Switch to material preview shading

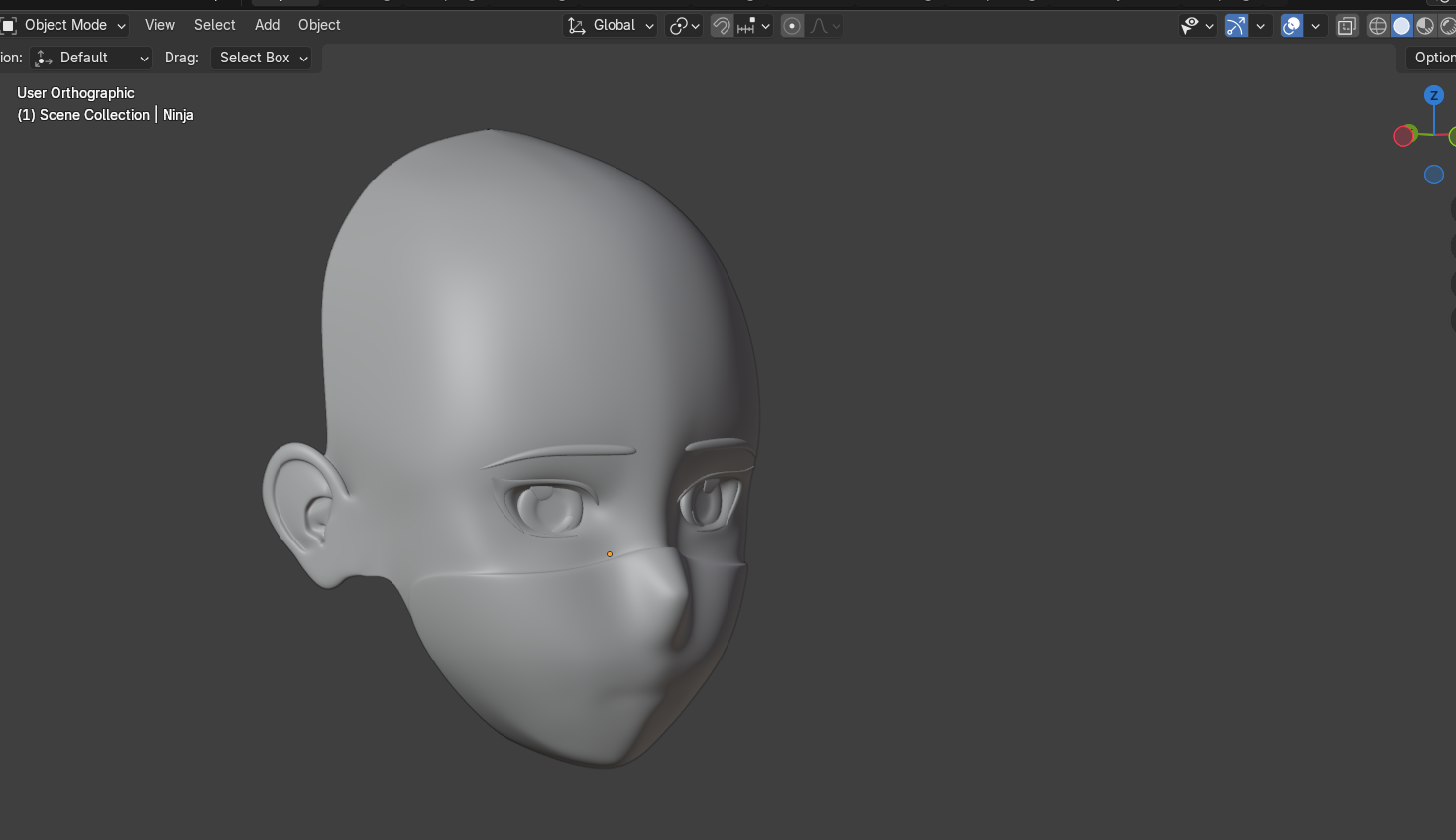[x=1425, y=26]
